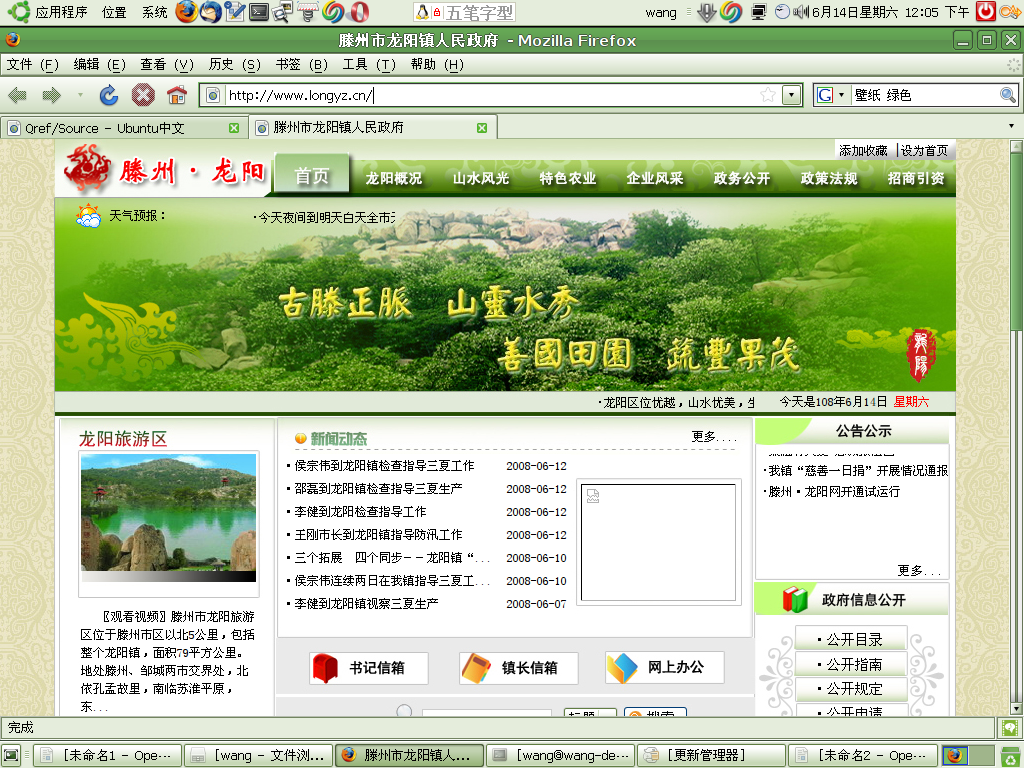Click the search magnifier in the search box

coord(1008,95)
